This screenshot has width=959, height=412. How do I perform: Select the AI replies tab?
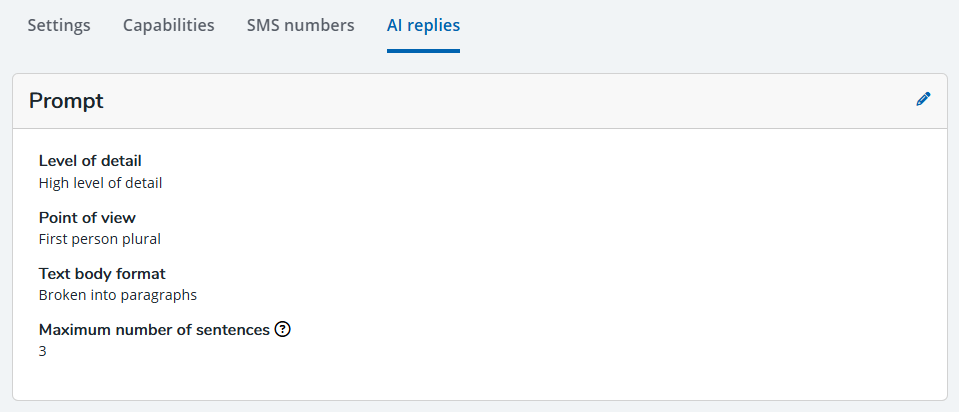(423, 25)
